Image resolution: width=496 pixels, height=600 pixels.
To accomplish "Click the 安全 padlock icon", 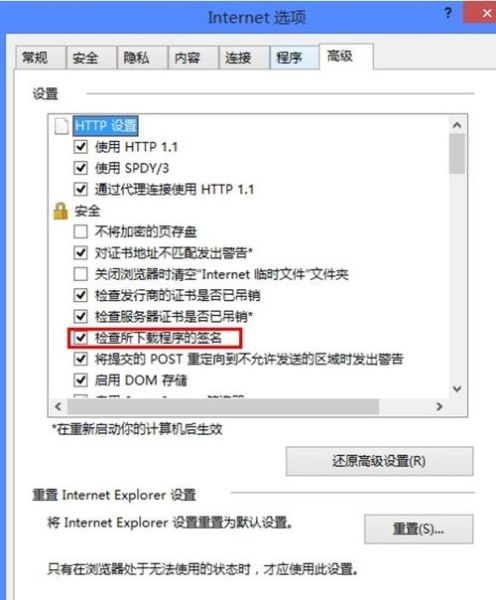I will tap(60, 211).
